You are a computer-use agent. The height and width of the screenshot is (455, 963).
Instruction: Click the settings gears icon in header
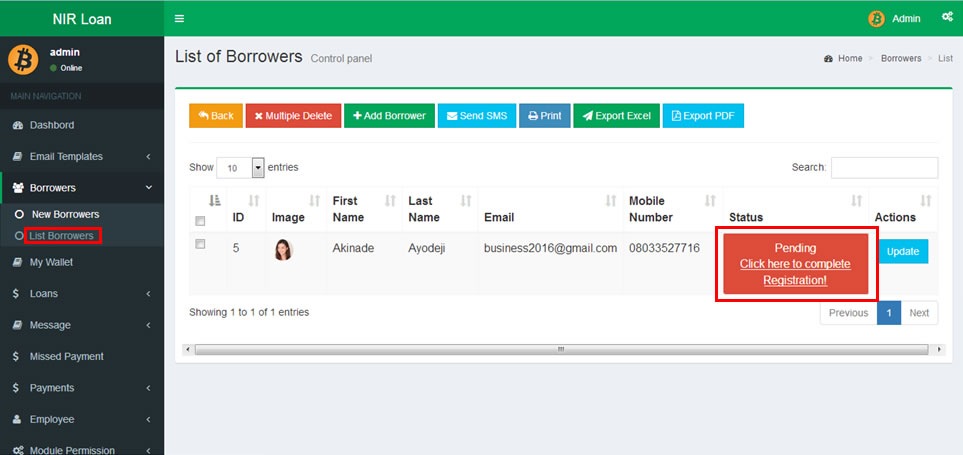(947, 17)
